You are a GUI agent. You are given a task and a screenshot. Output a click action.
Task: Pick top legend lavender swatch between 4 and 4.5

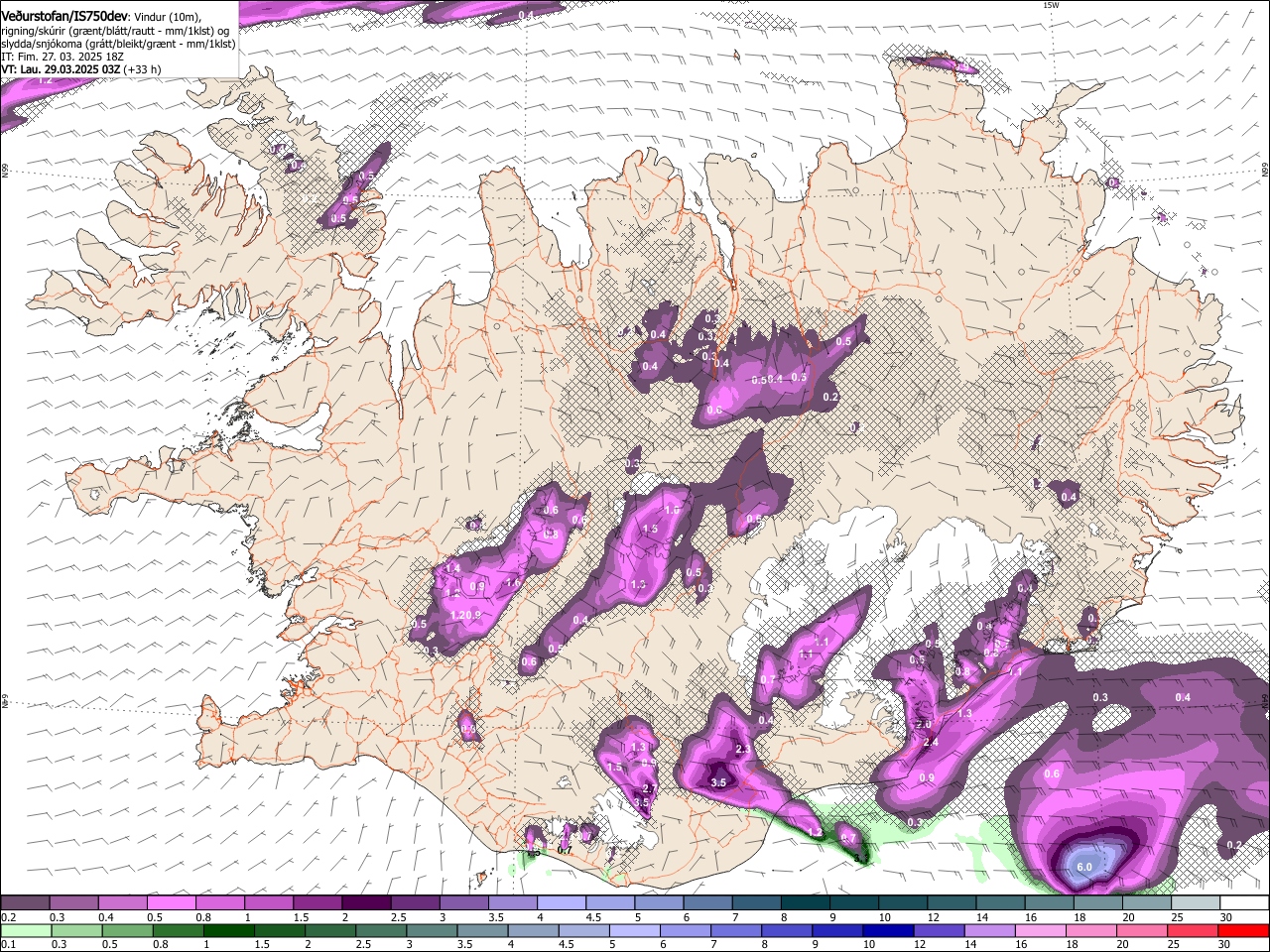tap(561, 903)
